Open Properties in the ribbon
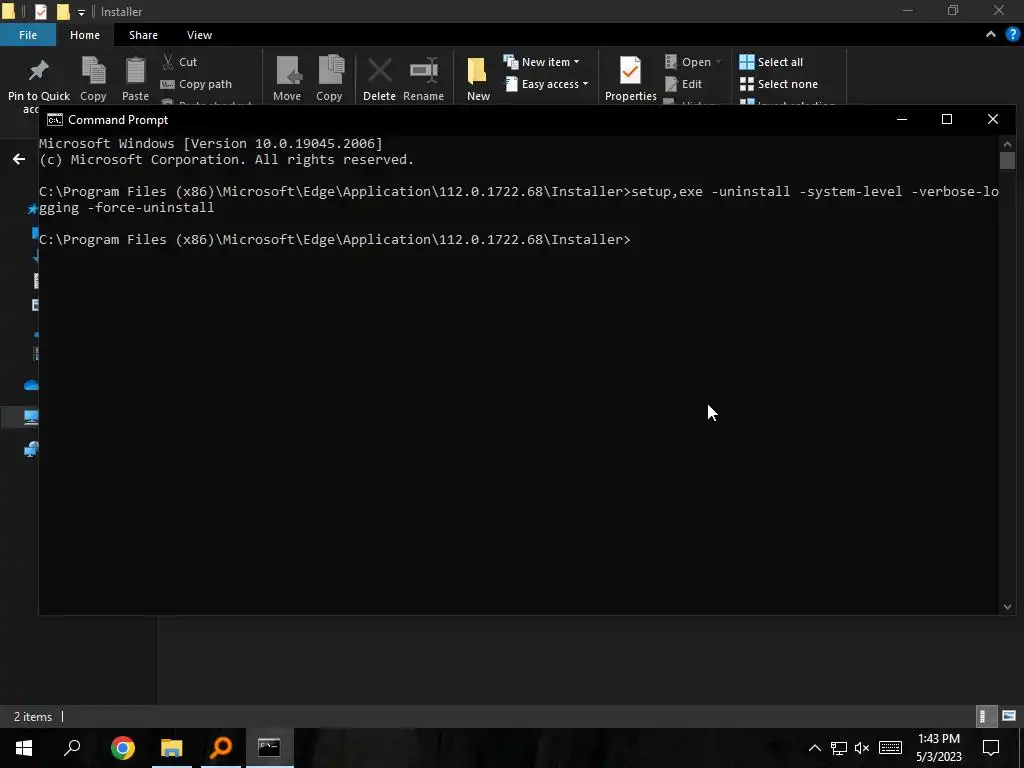1024x768 pixels. [631, 78]
